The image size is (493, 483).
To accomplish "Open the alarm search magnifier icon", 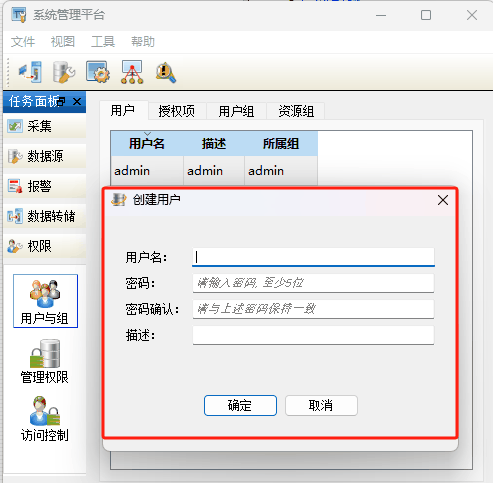I will [166, 72].
